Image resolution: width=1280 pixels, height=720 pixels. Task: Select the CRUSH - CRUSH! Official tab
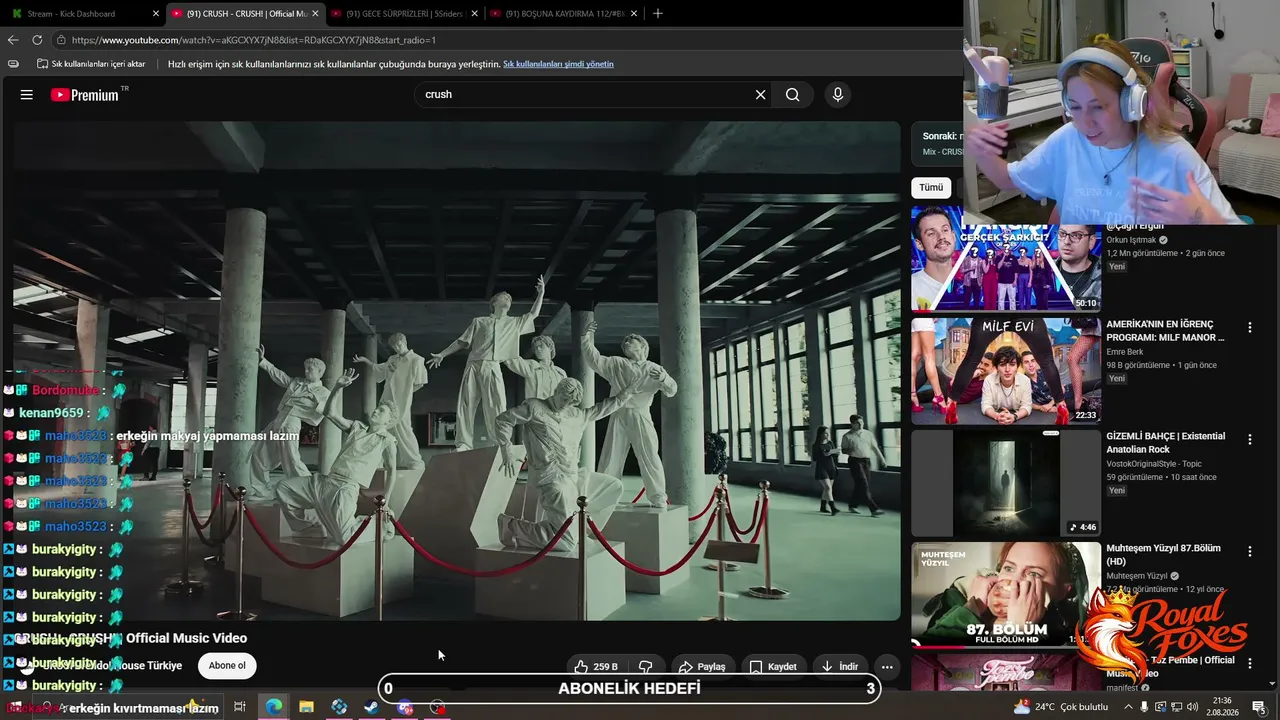point(246,14)
